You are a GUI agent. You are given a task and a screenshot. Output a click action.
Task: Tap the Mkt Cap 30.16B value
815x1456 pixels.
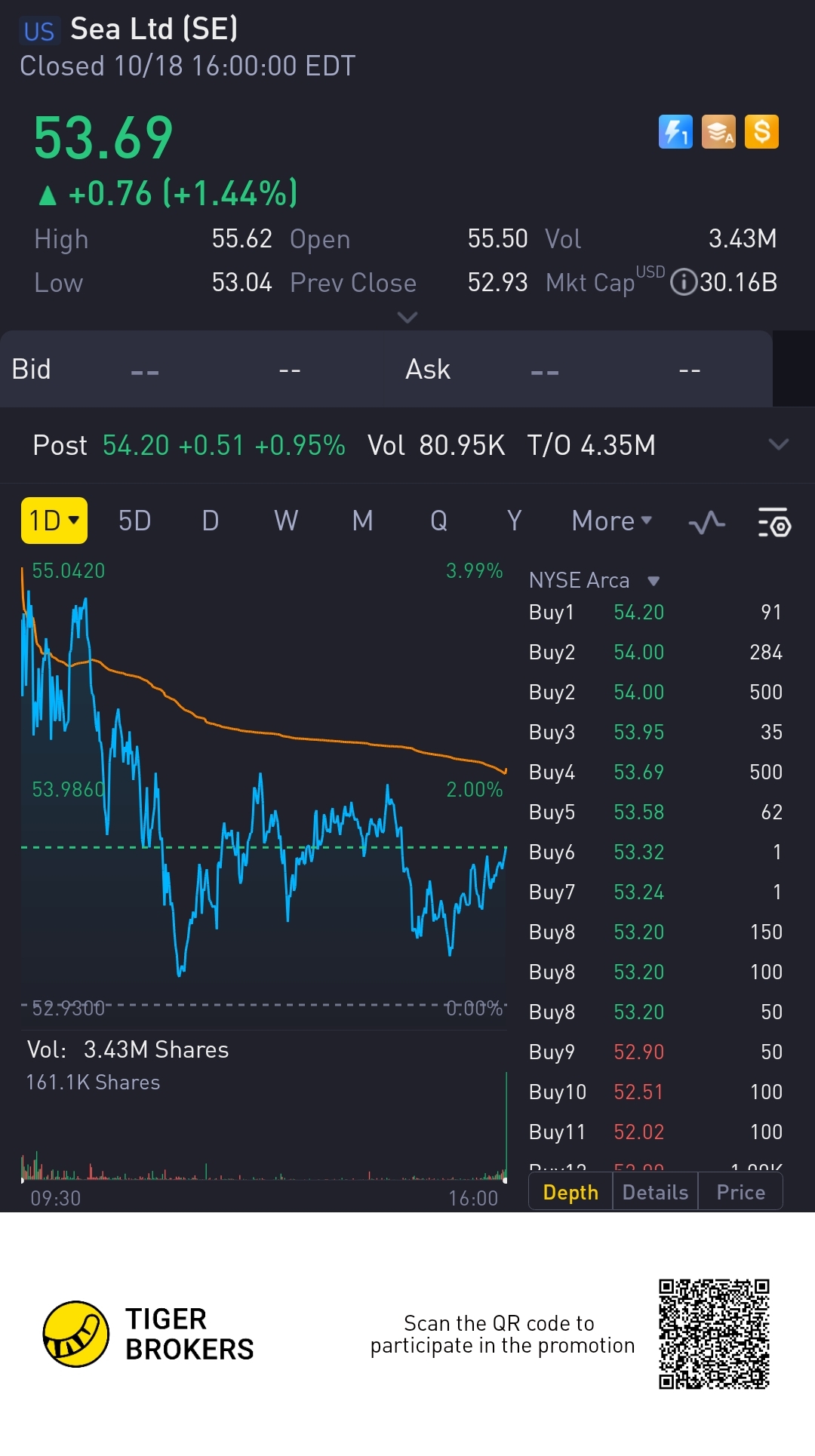[x=738, y=283]
